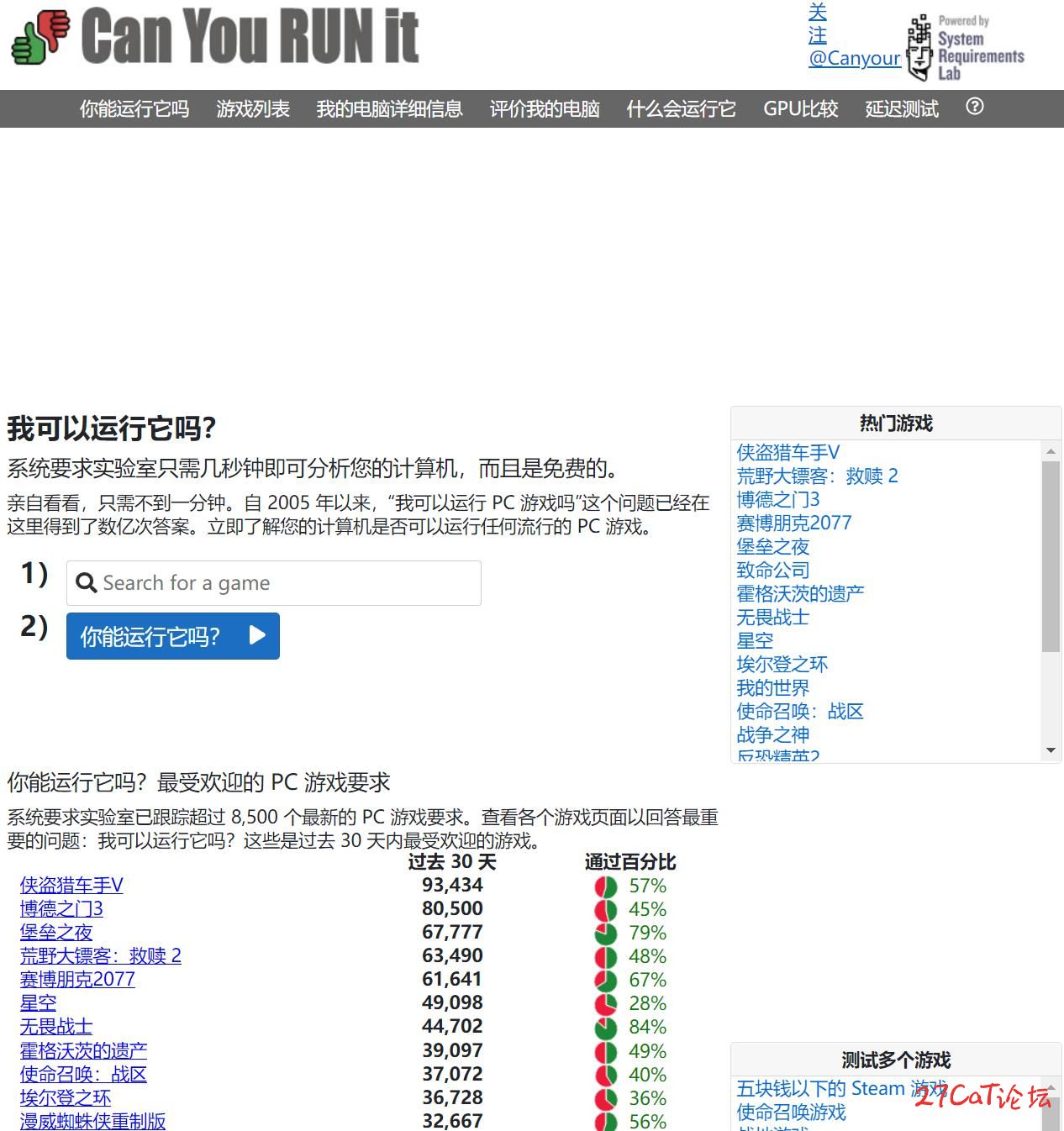Select 我的世界 in the 热门游戏 list

pyautogui.click(x=773, y=687)
